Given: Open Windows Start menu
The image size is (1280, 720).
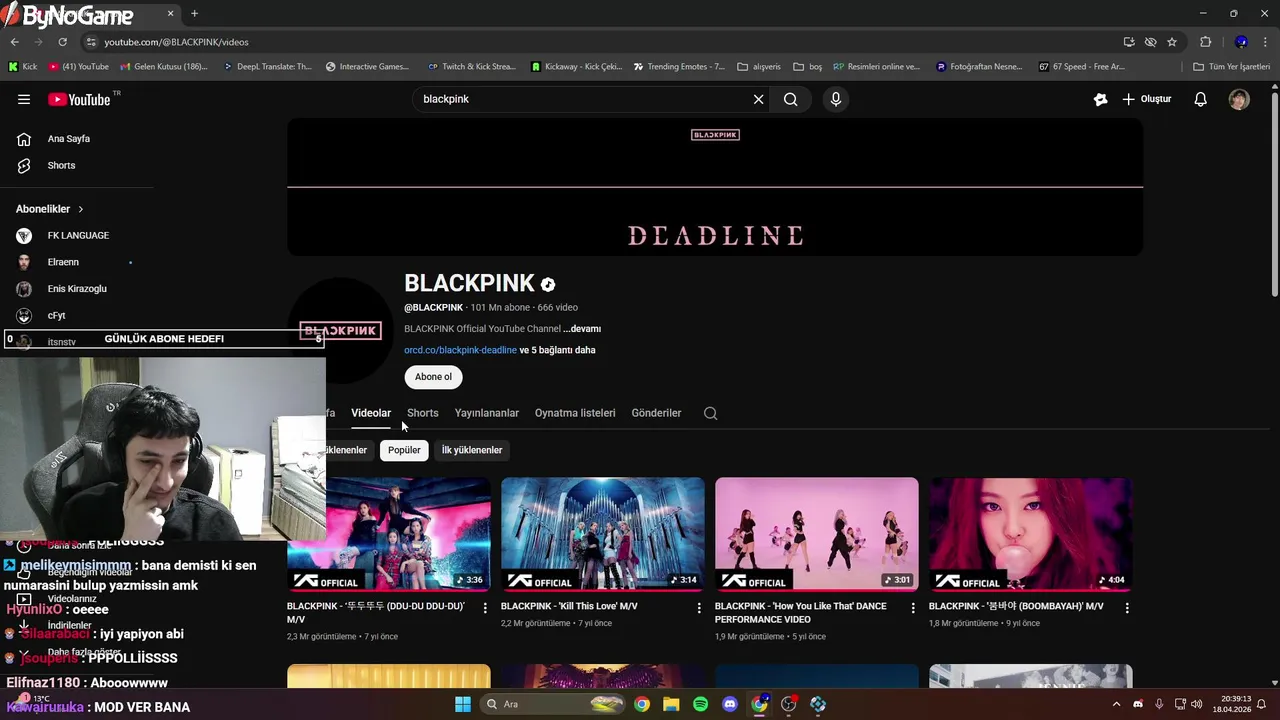Looking at the screenshot, I should coord(463,704).
